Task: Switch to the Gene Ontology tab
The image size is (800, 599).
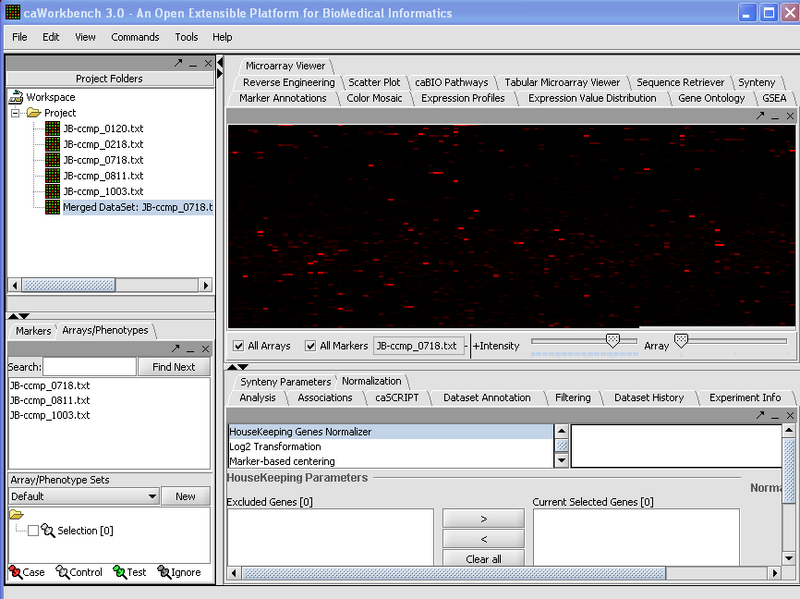Action: 711,98
